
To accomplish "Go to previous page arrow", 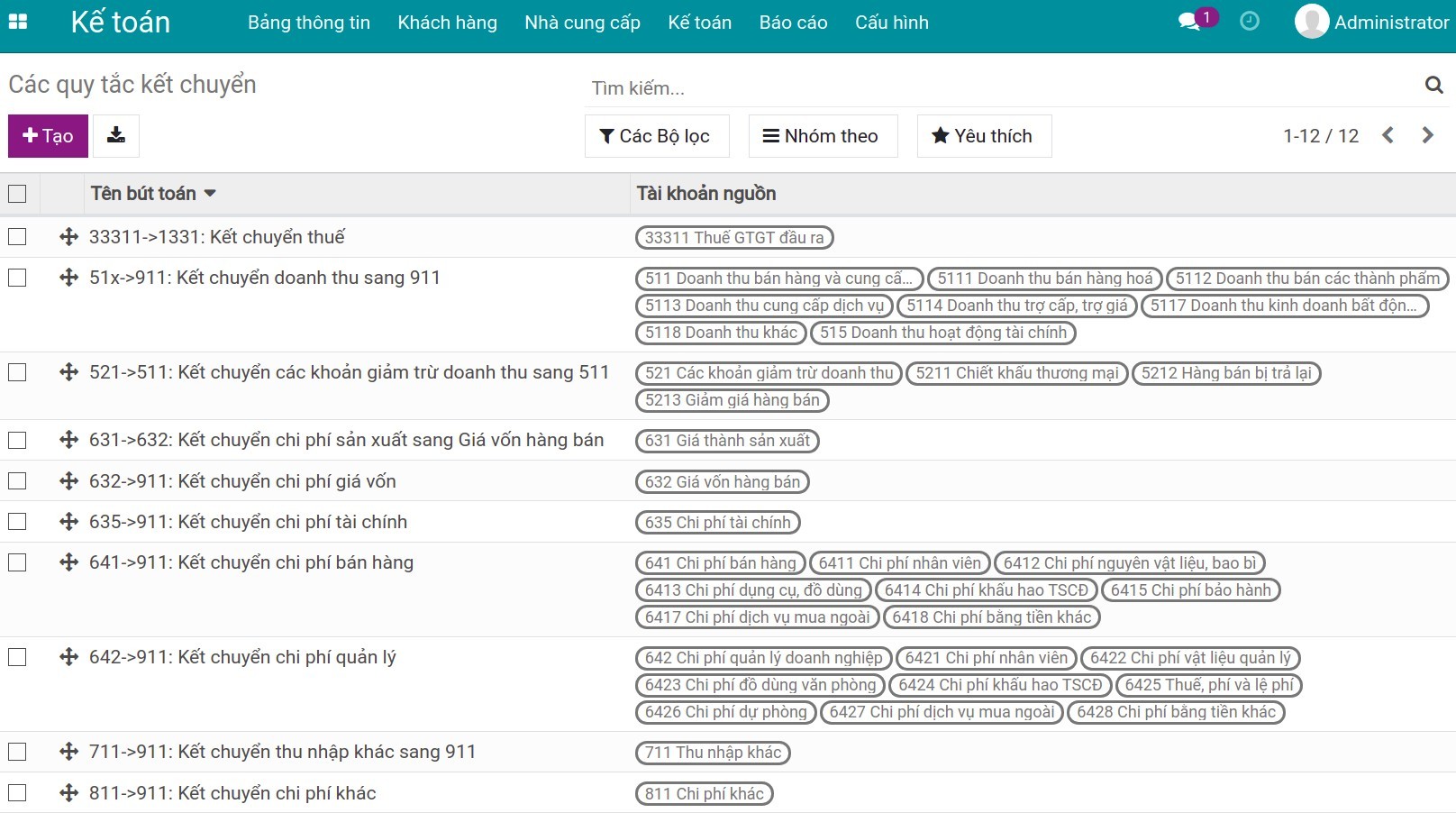I will click(1388, 136).
